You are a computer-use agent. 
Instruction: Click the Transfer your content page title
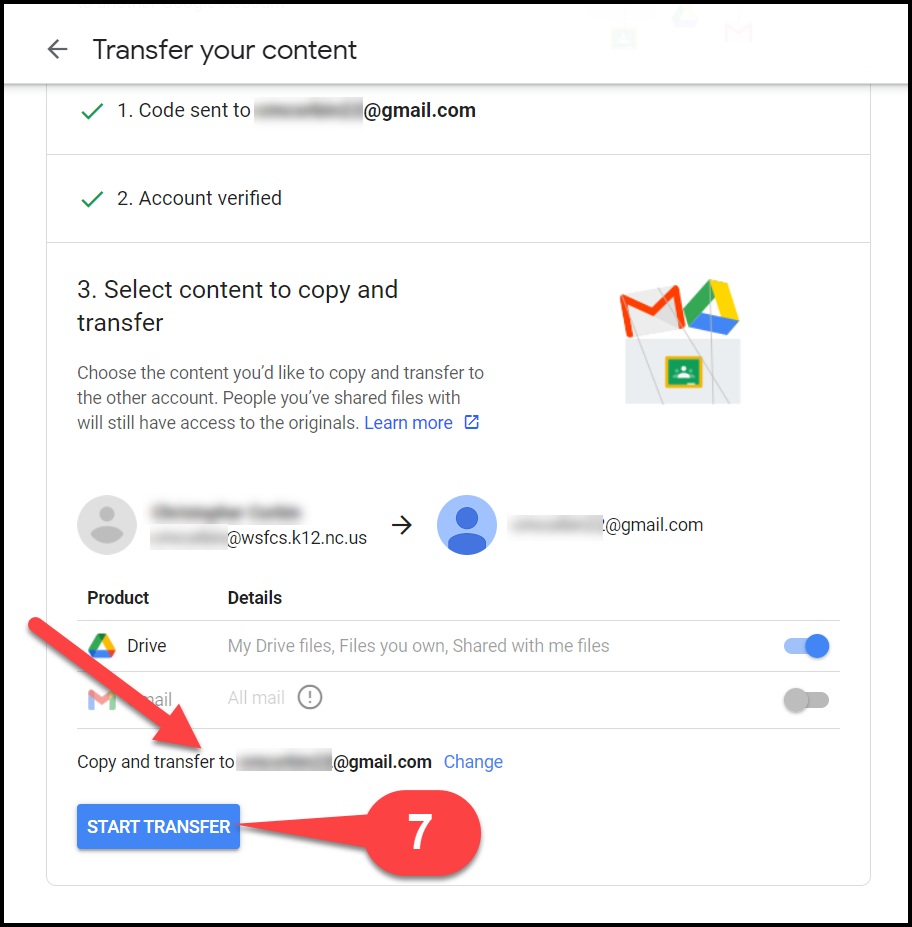tap(225, 50)
